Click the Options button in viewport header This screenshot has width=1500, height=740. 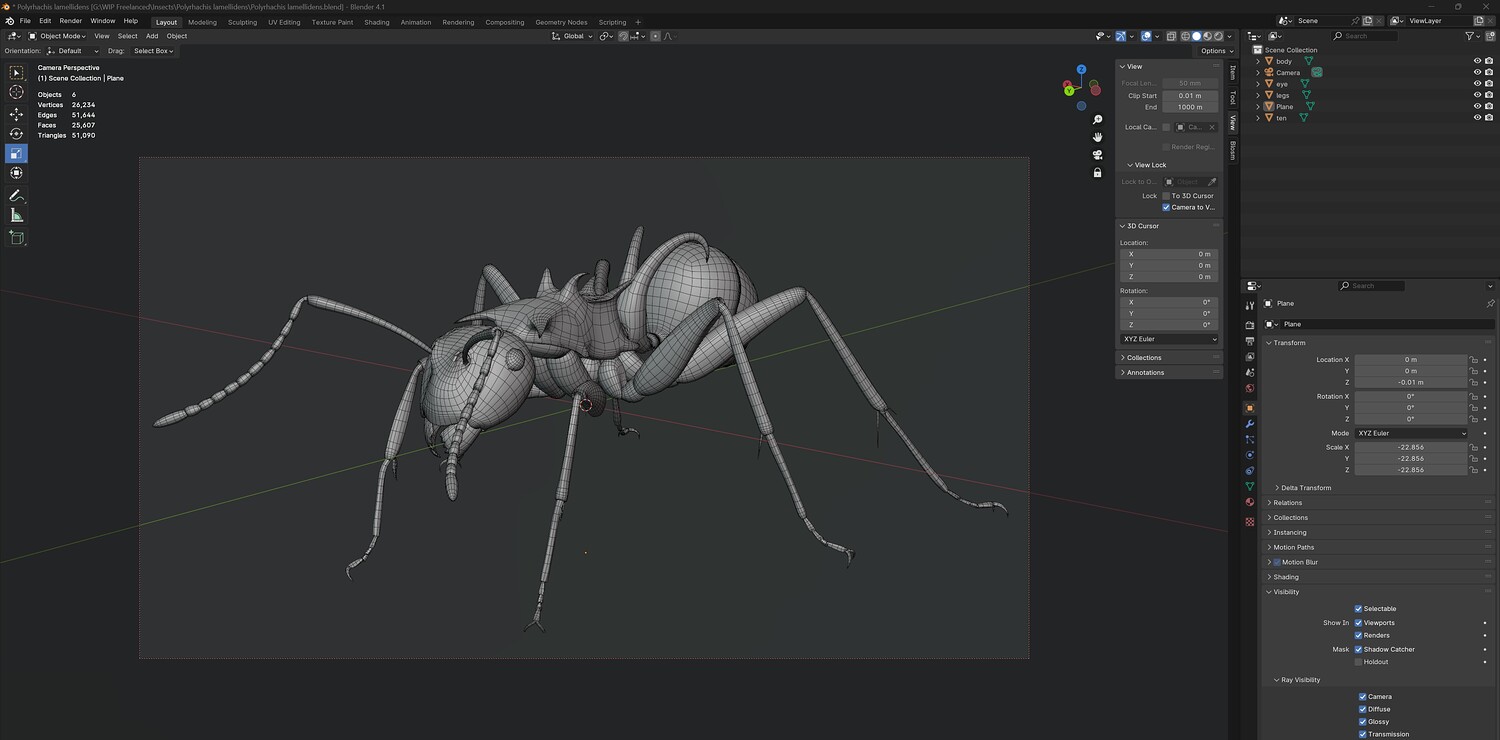(1214, 51)
